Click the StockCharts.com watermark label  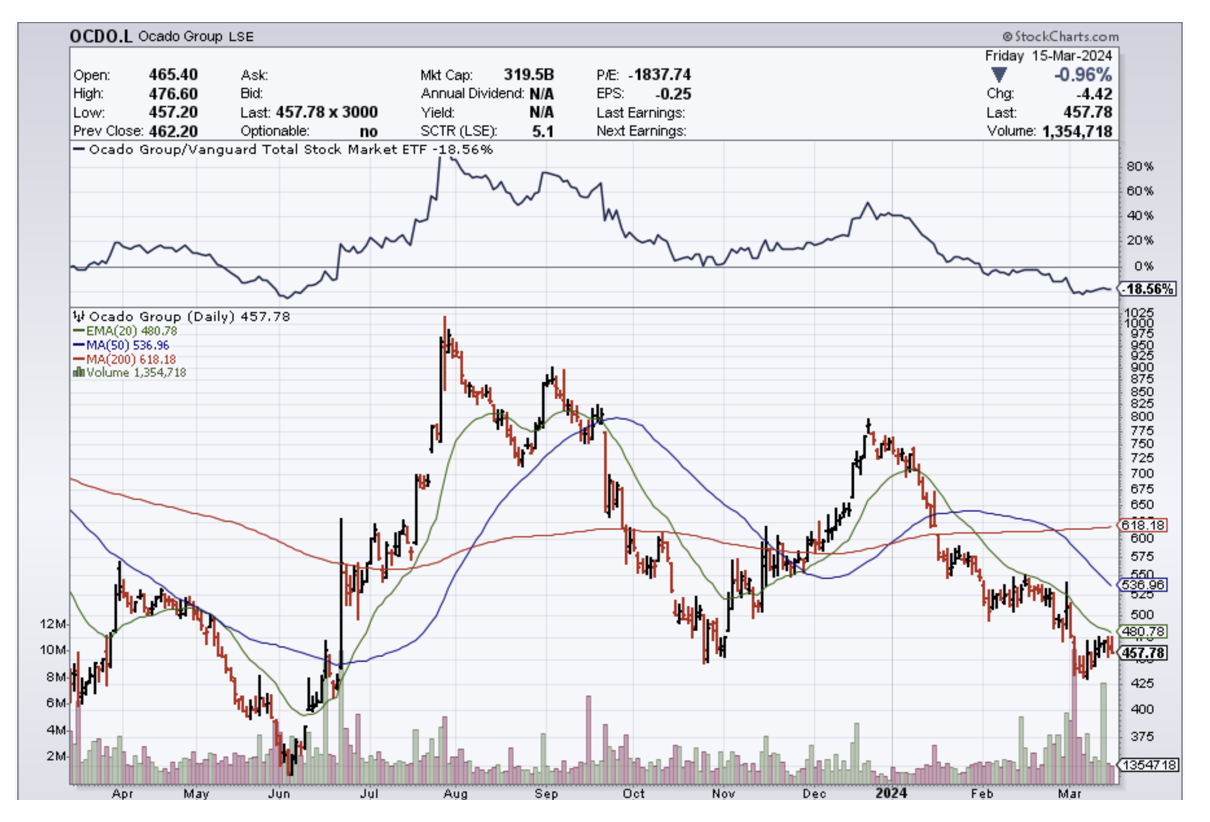coord(1059,37)
